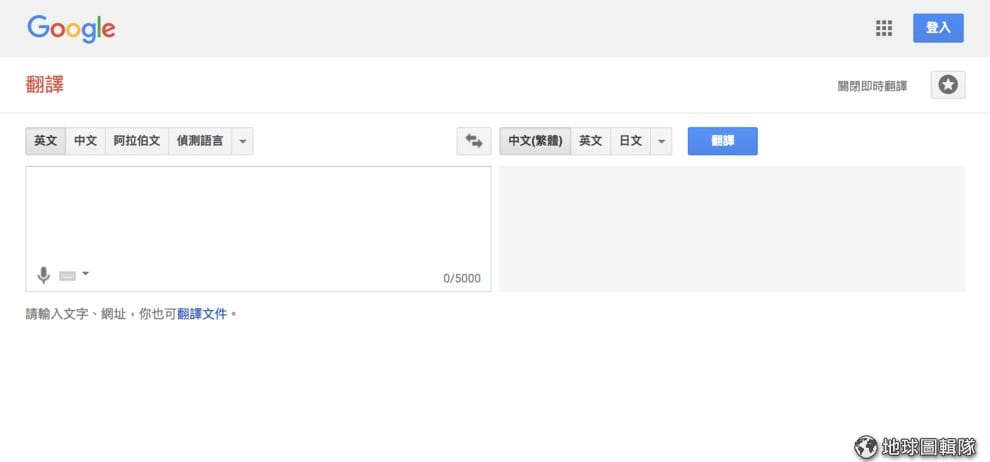
Task: Expand the target language dropdown arrow
Action: point(661,141)
